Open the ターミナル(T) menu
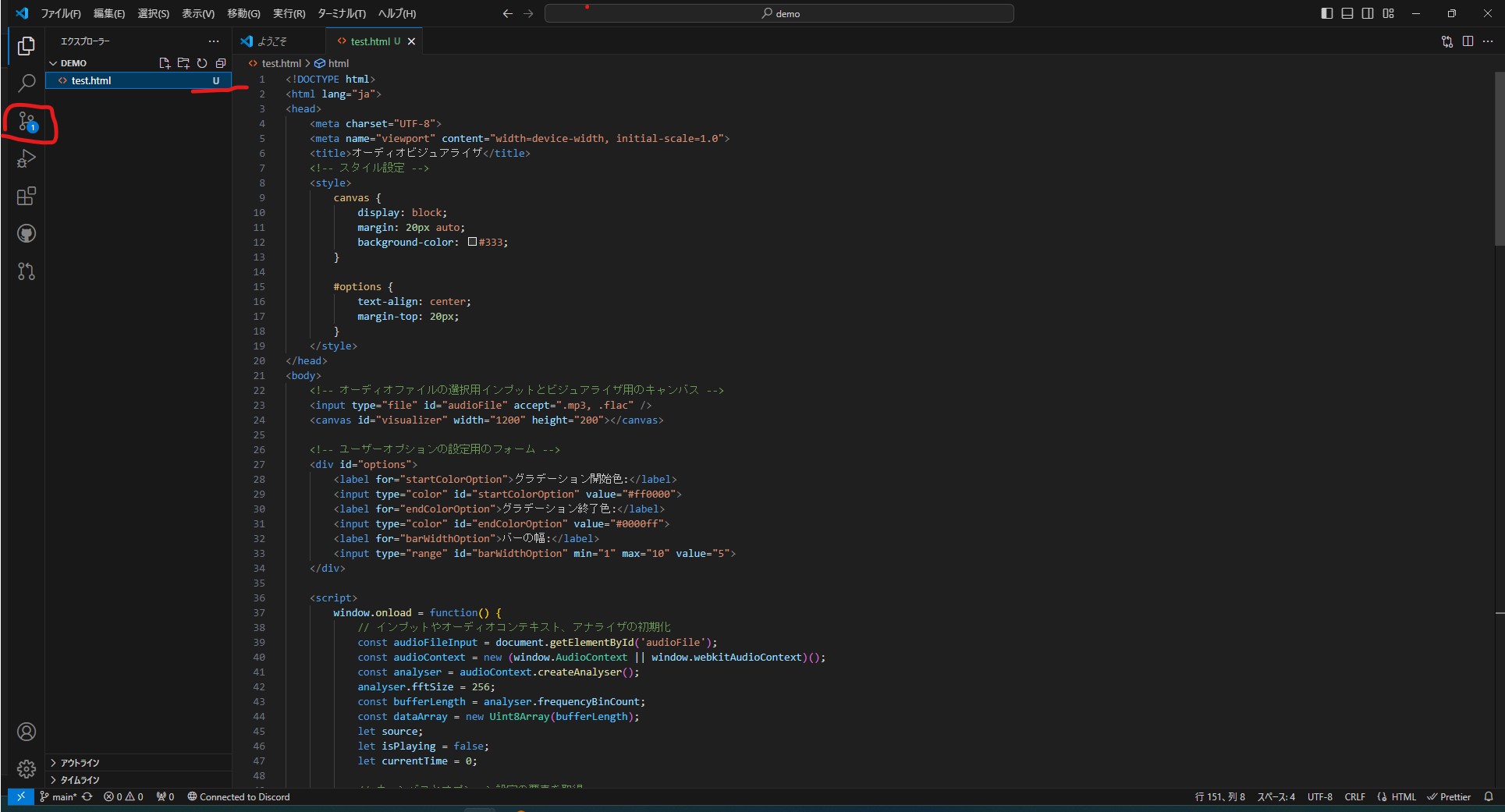 click(x=341, y=13)
